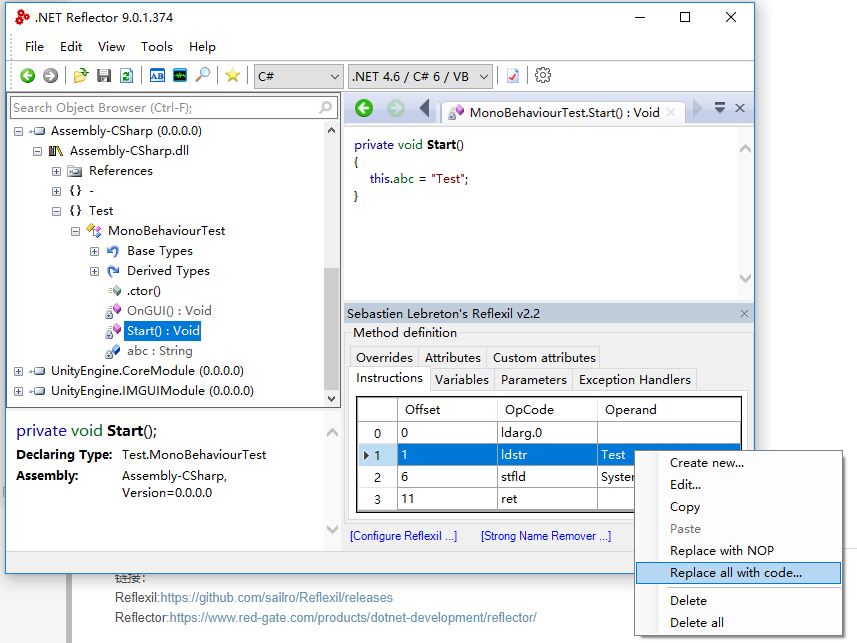Choose Copy from context menu
The height and width of the screenshot is (643, 857).
click(x=738, y=507)
